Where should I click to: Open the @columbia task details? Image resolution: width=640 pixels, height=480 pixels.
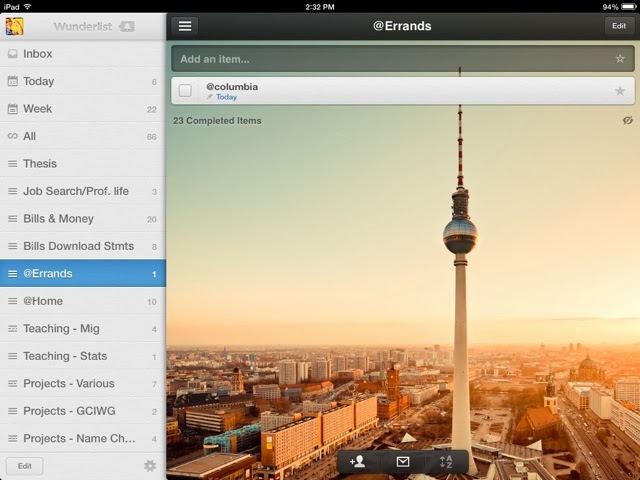402,91
